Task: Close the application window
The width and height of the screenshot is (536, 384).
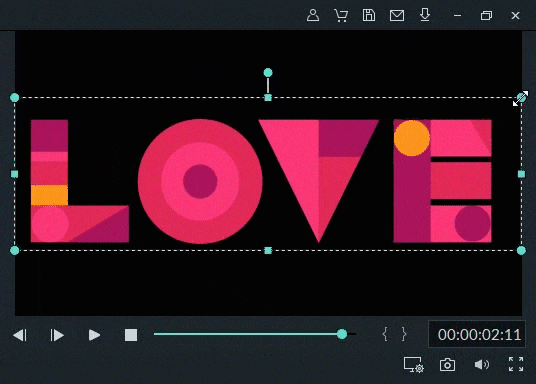Action: tap(515, 16)
